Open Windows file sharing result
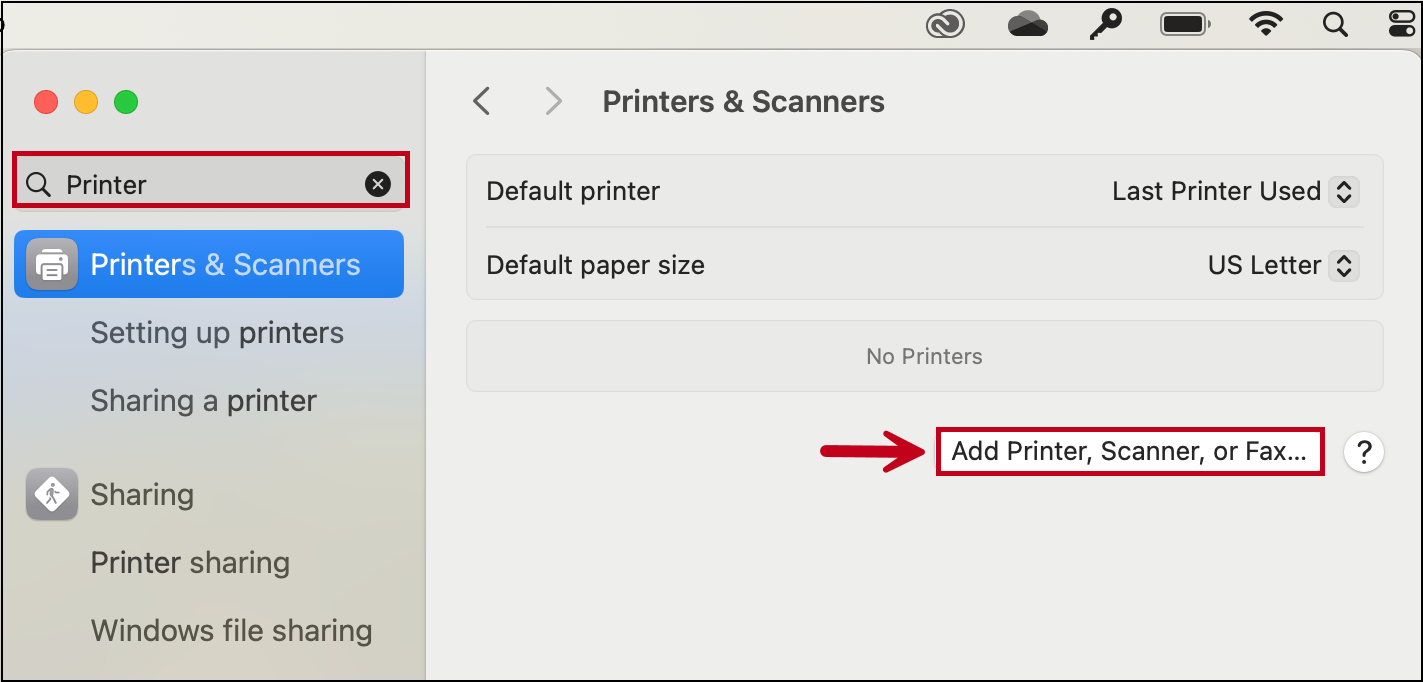 point(231,631)
